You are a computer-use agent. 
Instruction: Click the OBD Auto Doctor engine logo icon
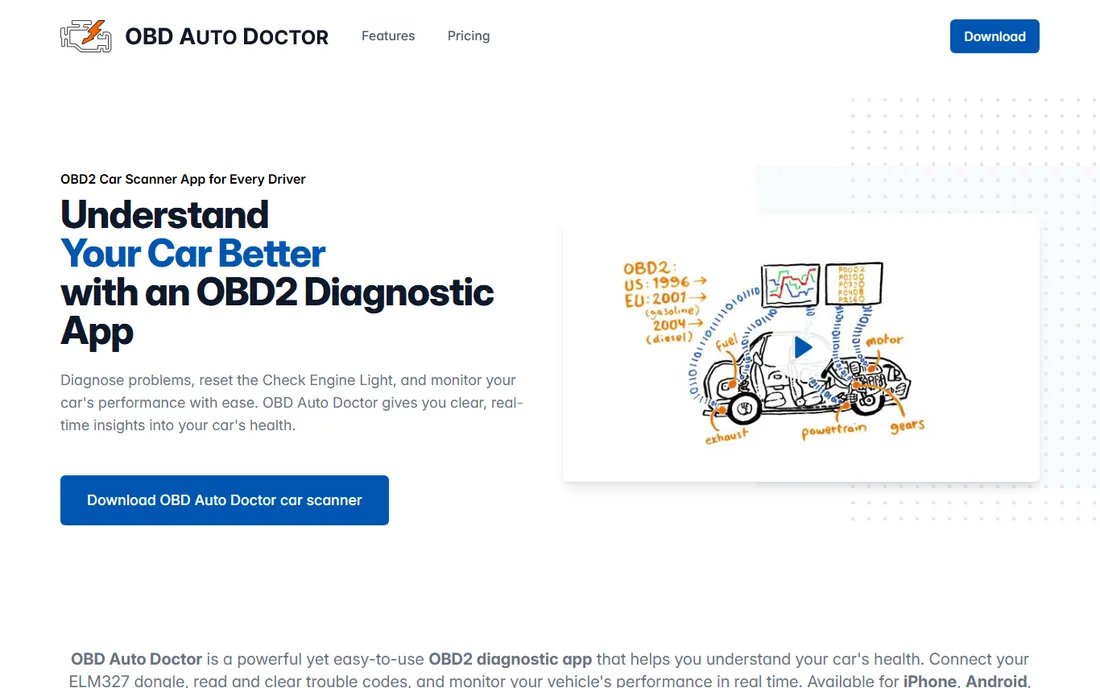(86, 36)
